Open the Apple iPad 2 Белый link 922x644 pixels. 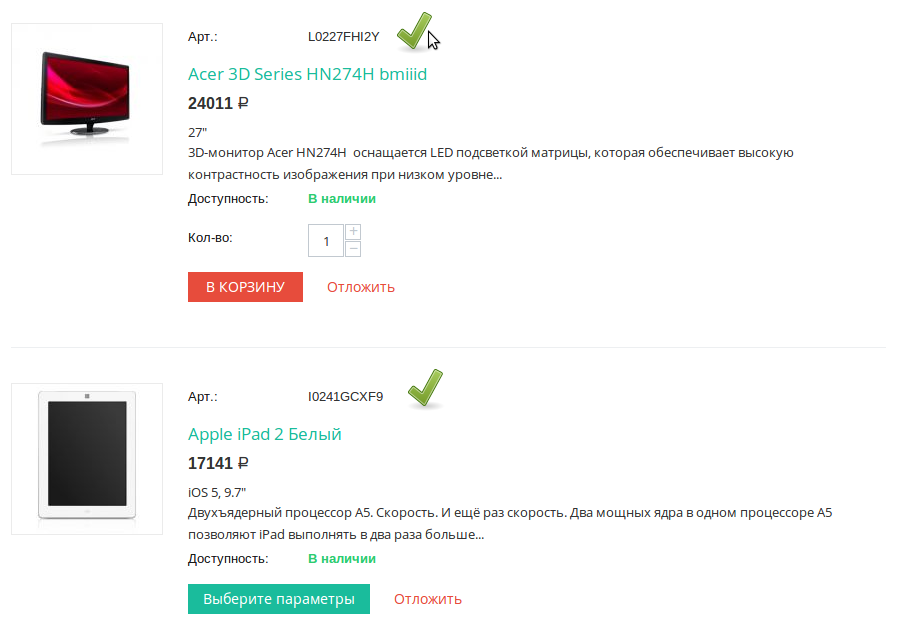coord(265,434)
